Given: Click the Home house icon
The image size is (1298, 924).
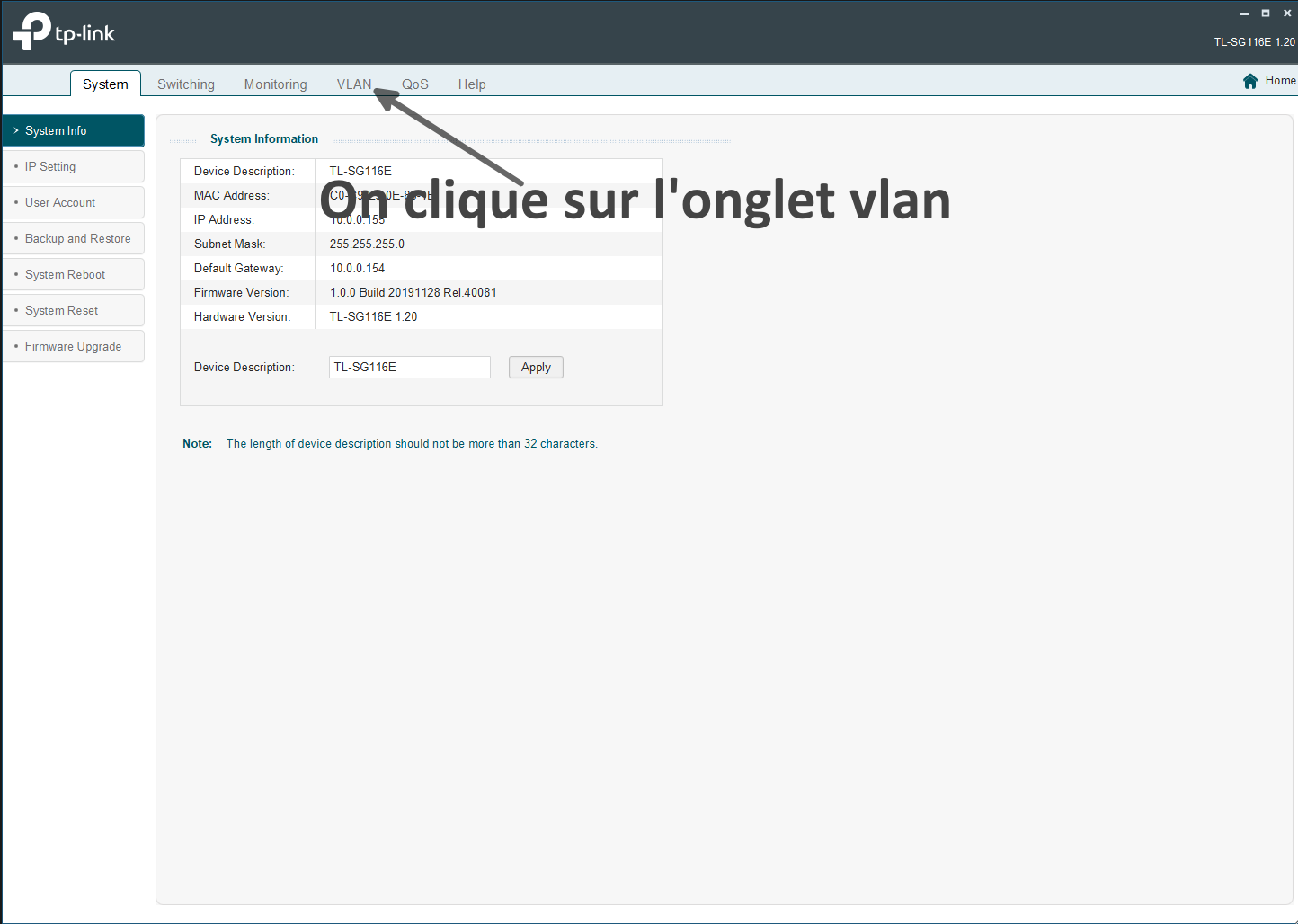Looking at the screenshot, I should [1249, 81].
